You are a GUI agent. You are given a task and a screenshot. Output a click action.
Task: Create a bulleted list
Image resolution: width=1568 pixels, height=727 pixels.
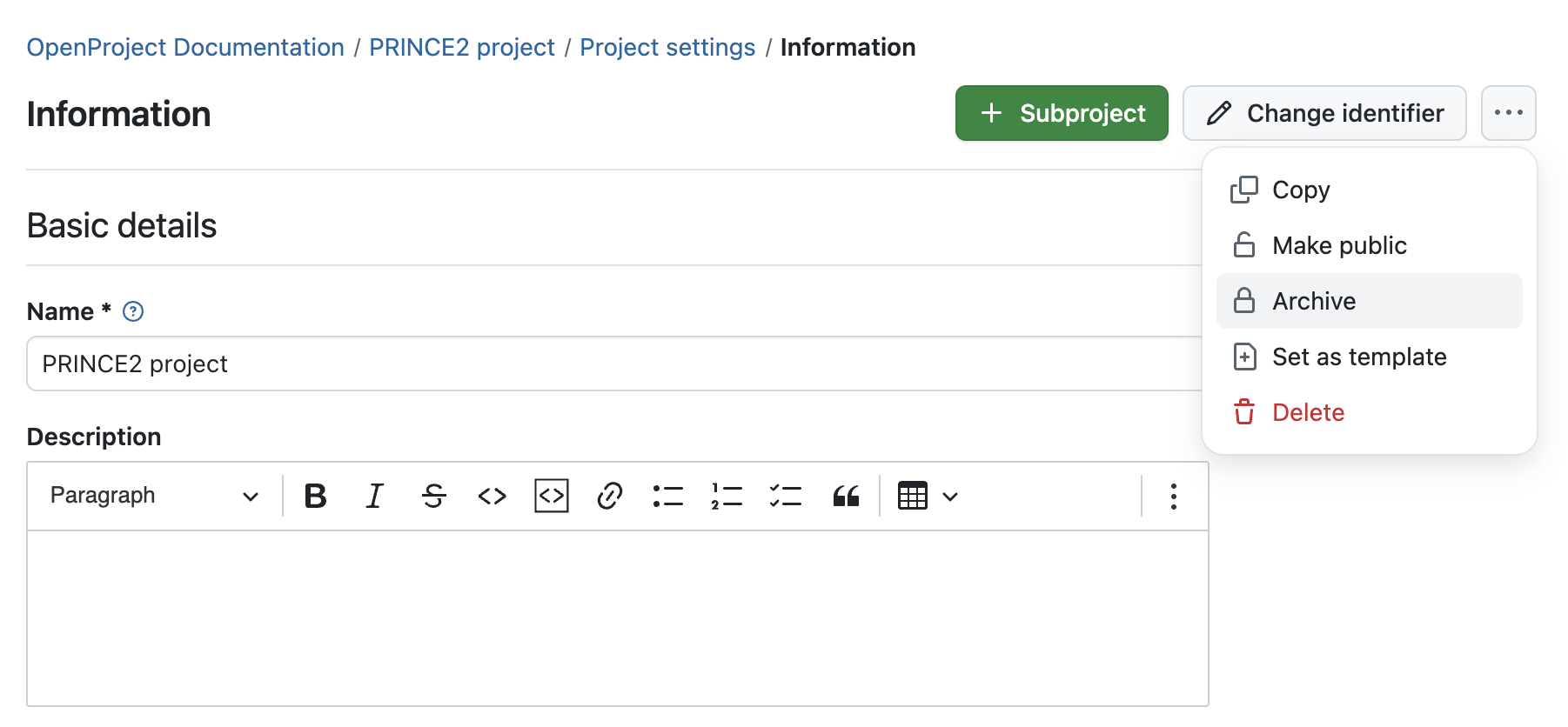click(668, 496)
